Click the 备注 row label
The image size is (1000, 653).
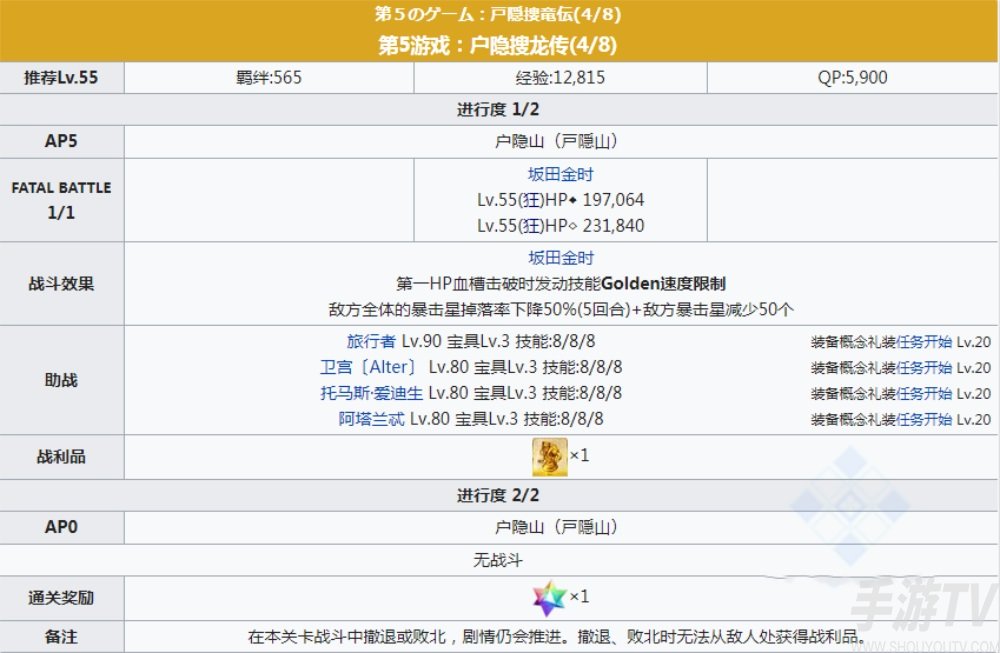[x=62, y=636]
